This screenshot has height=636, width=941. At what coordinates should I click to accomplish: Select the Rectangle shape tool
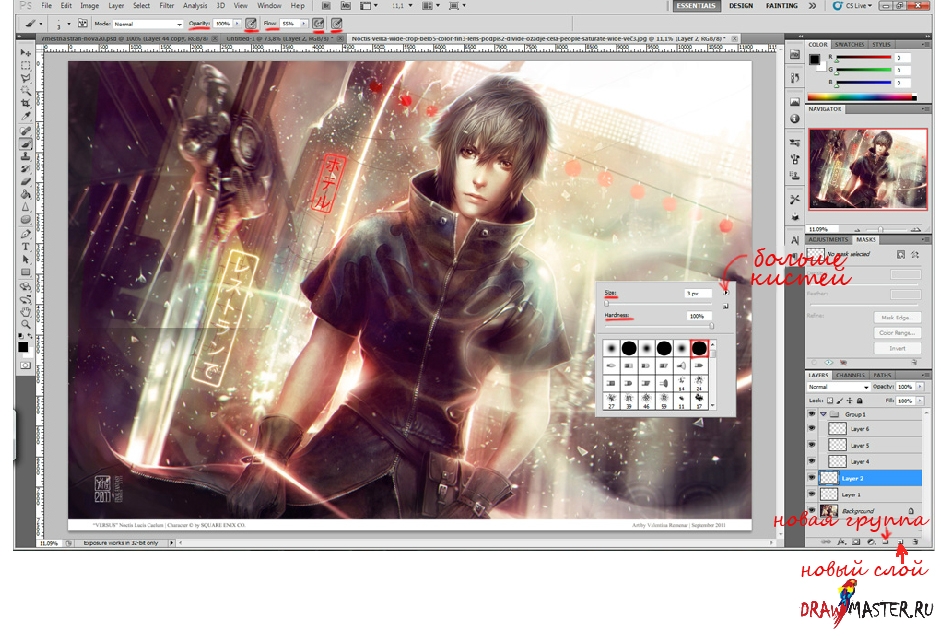tap(25, 272)
